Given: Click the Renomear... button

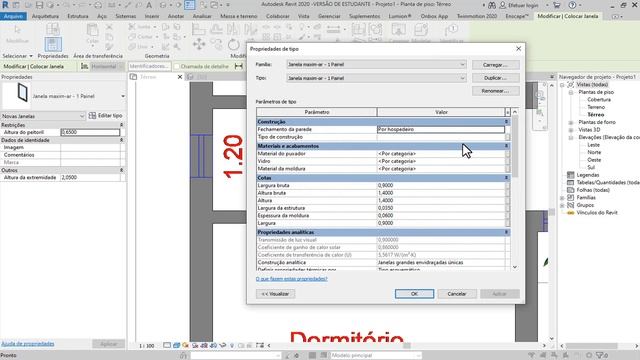Looking at the screenshot, I should [496, 91].
